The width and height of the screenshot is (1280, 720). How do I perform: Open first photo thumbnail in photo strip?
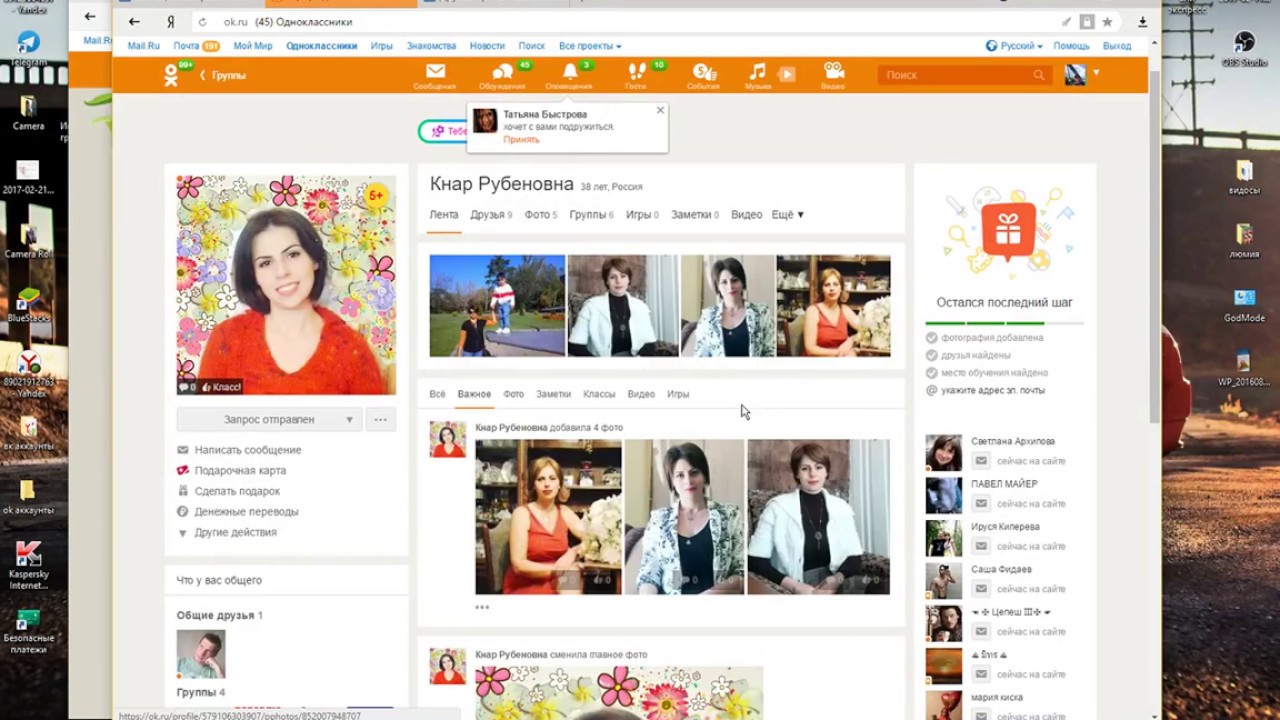coord(497,306)
